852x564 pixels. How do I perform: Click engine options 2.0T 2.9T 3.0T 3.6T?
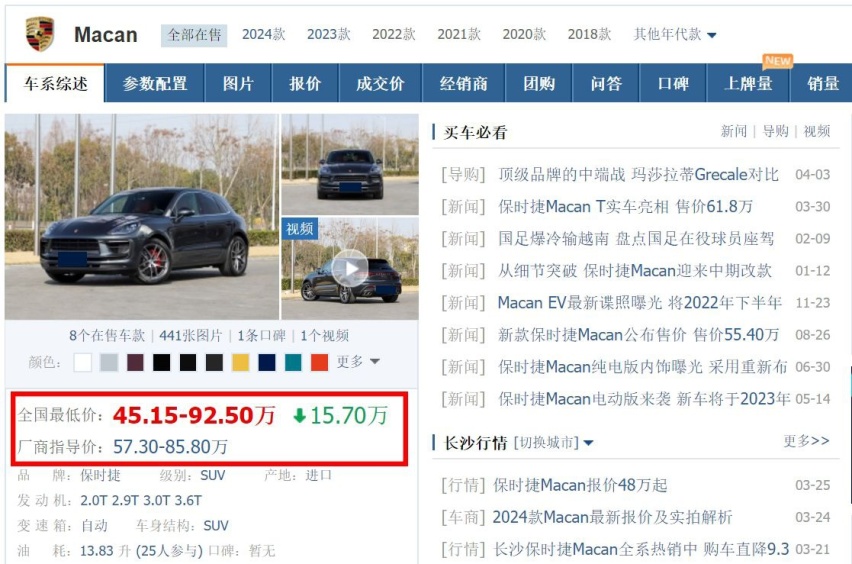pyautogui.click(x=141, y=500)
